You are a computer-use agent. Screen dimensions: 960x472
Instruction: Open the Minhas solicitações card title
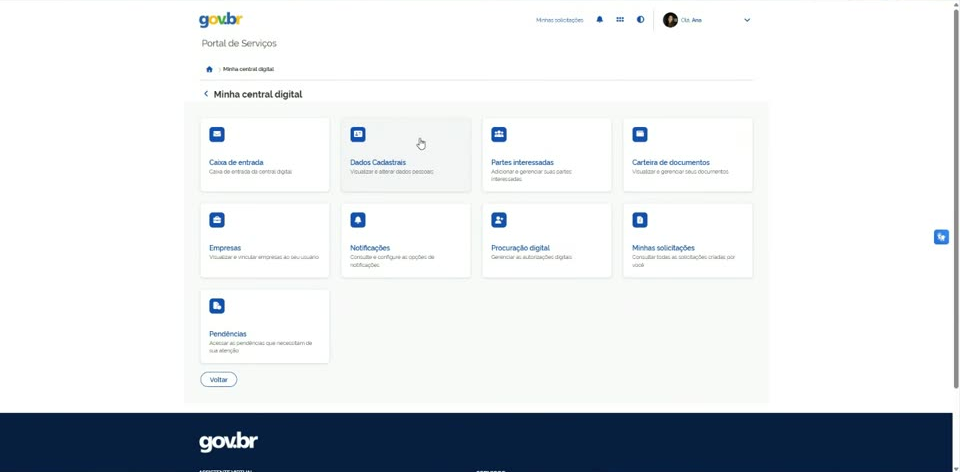coord(664,248)
